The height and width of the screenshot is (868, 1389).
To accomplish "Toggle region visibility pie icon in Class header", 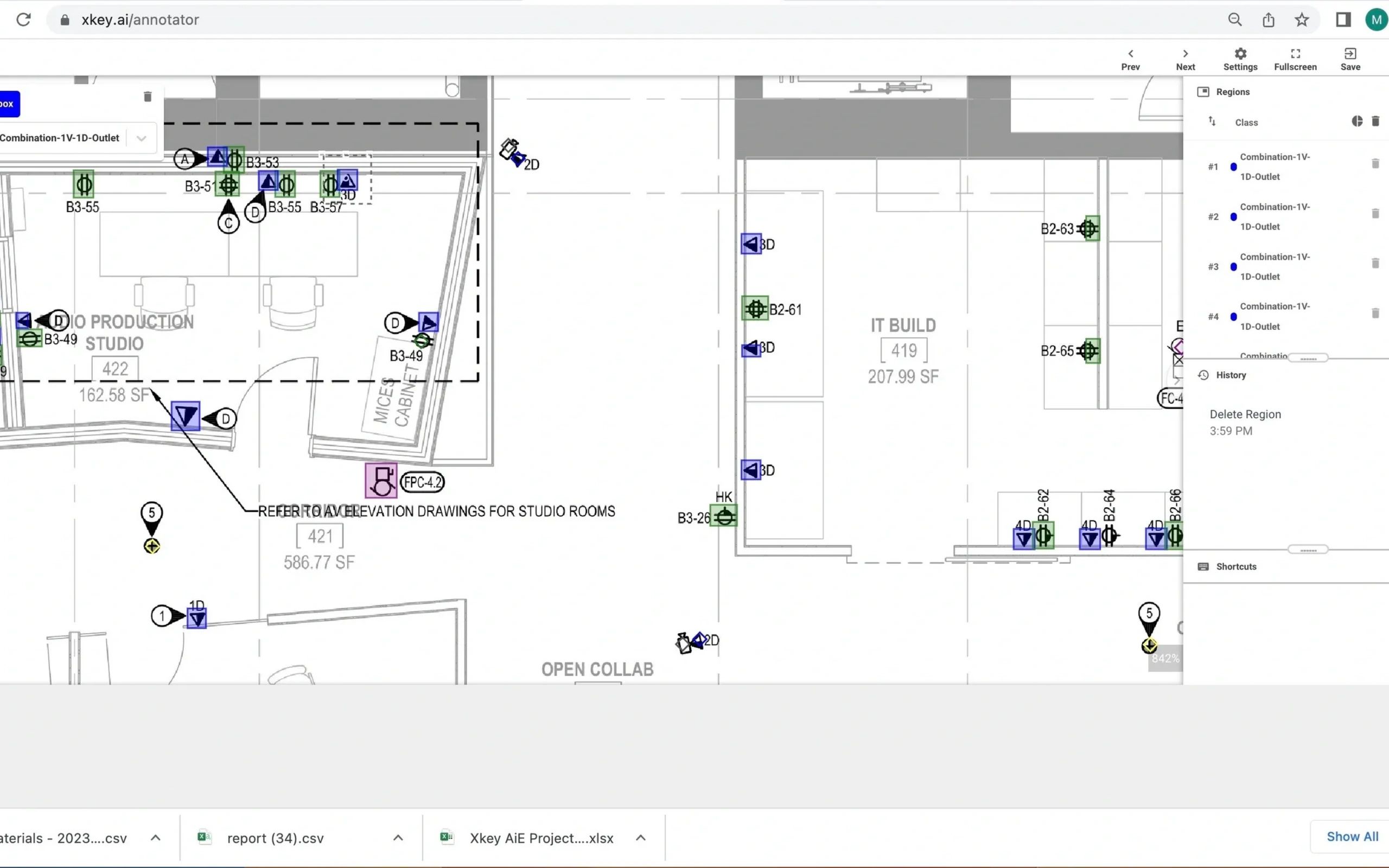I will click(1356, 121).
